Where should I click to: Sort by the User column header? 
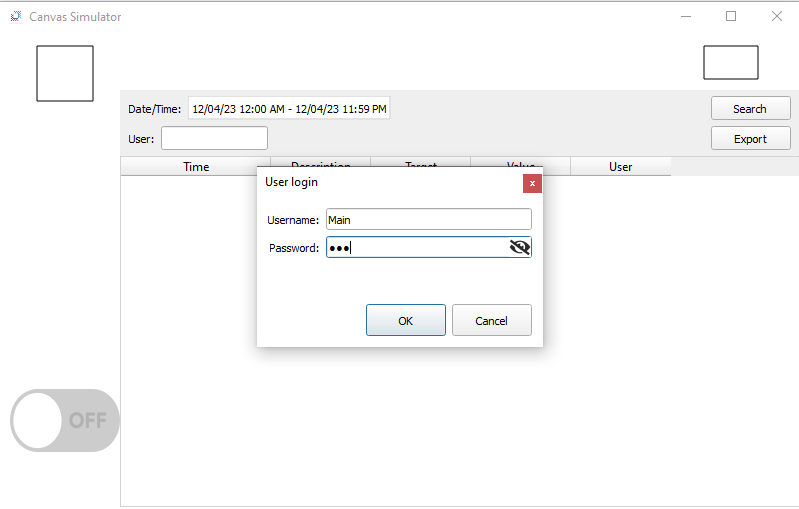pyautogui.click(x=620, y=167)
